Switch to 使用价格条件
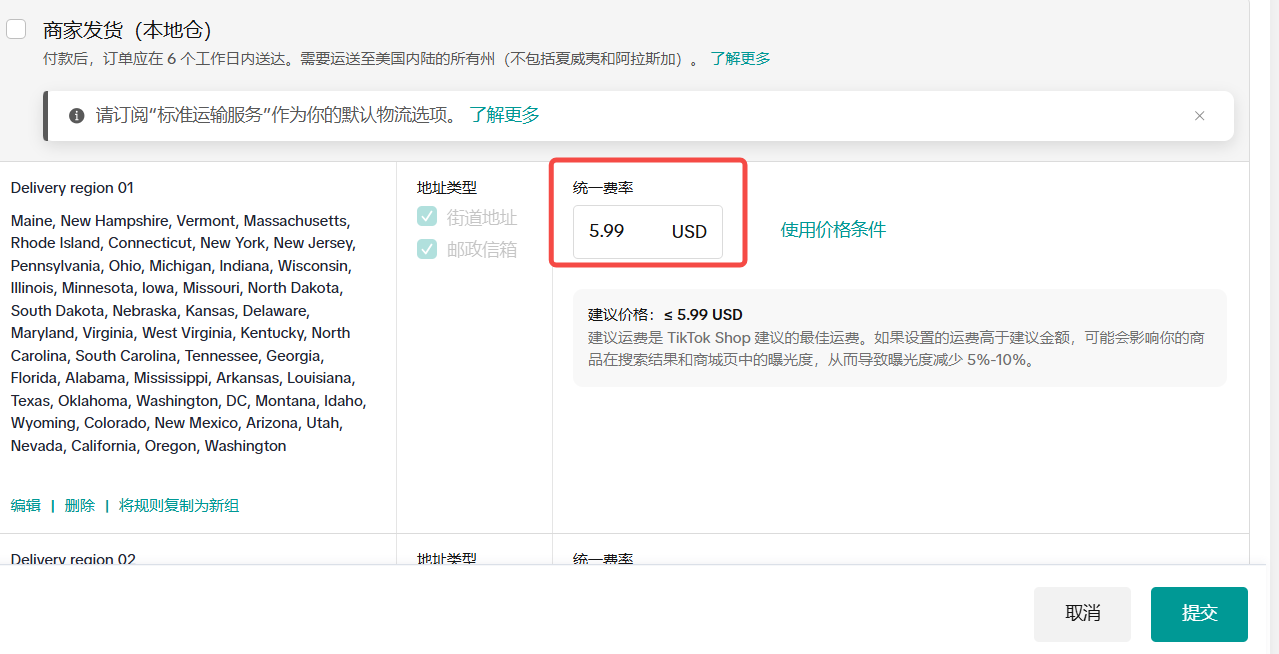 [x=833, y=230]
